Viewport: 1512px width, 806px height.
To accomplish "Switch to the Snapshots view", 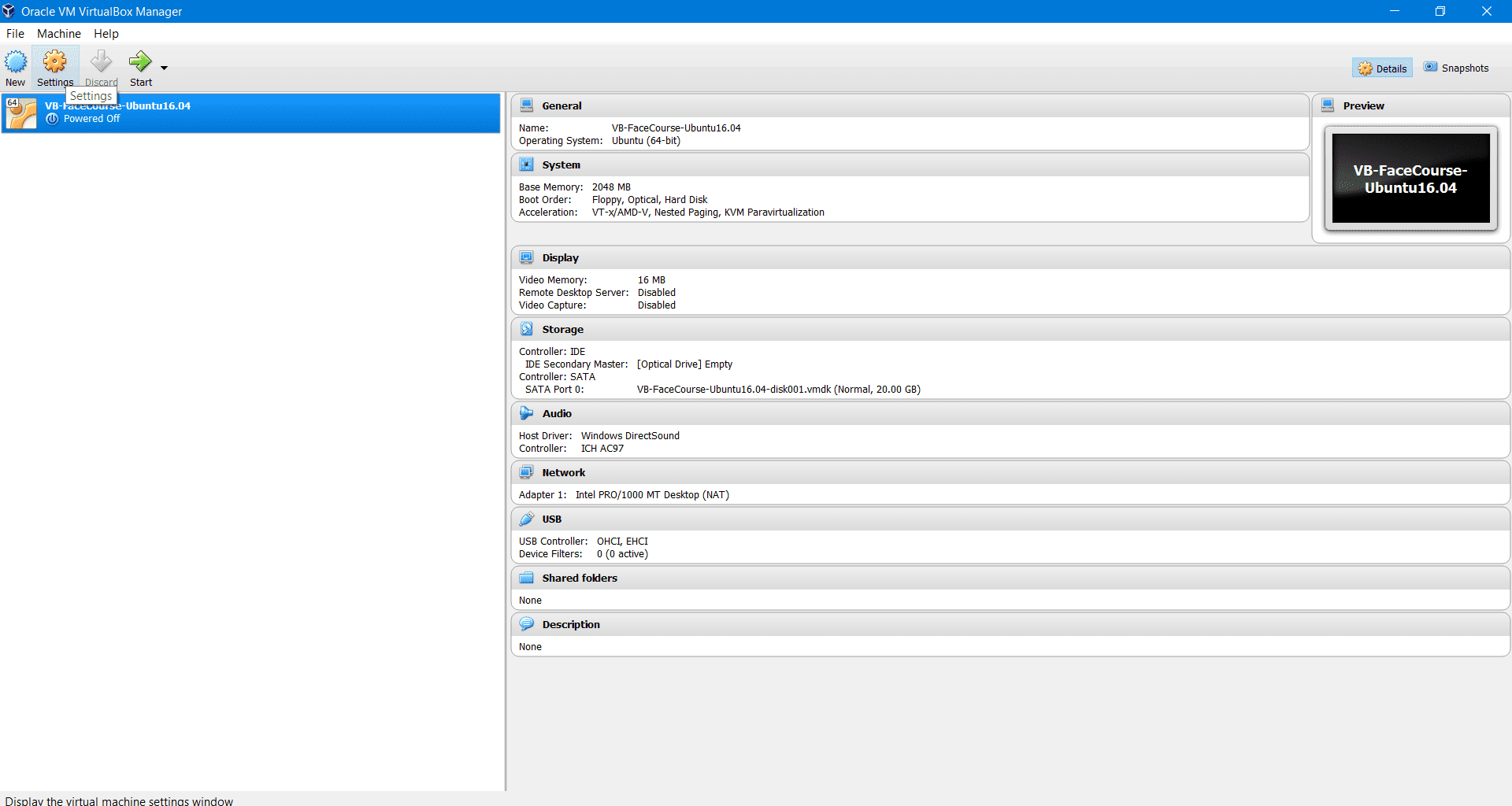I will 1456,68.
